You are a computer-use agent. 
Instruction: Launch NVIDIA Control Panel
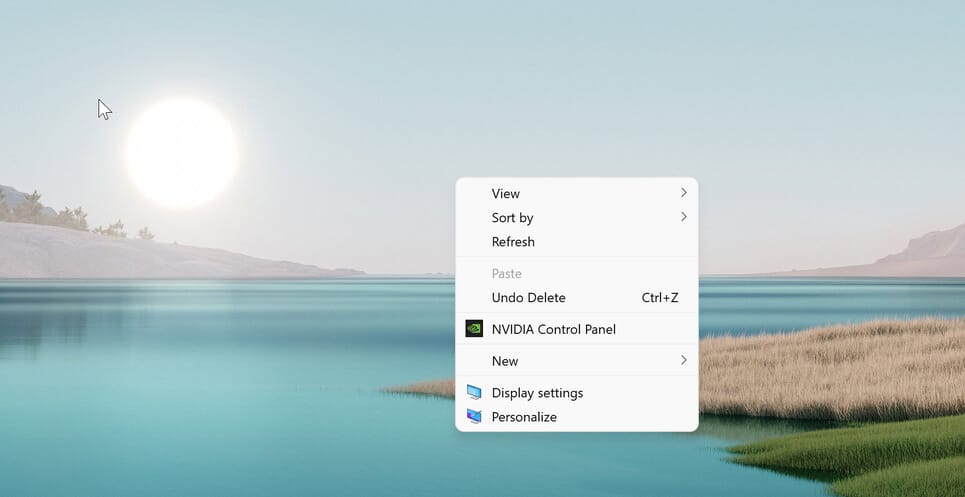(553, 330)
